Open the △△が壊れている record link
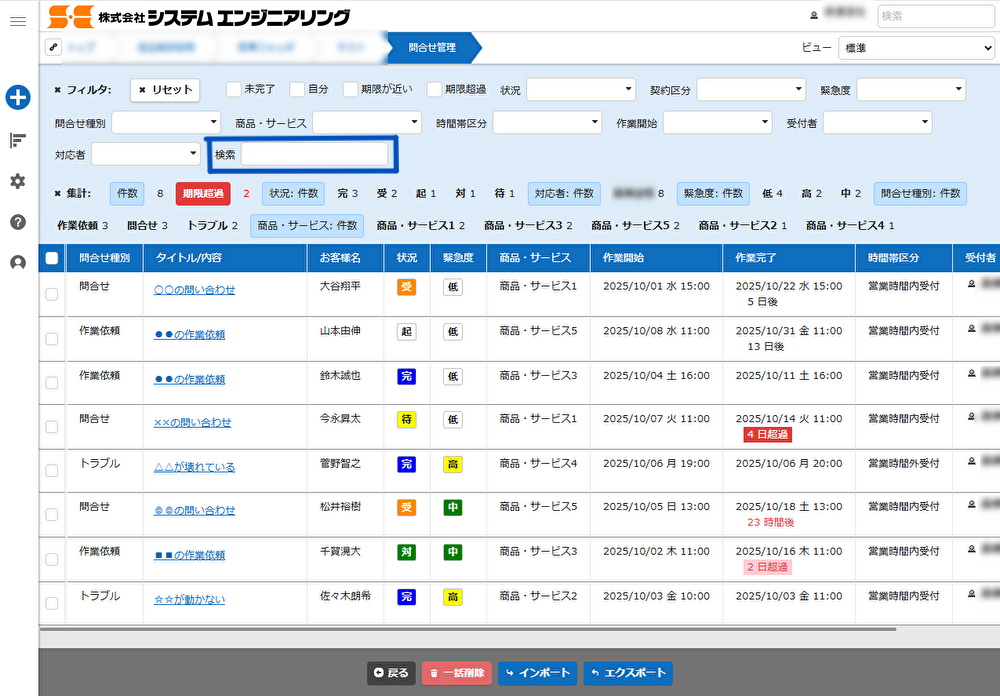Screen dimensions: 1000x696 point(194,467)
